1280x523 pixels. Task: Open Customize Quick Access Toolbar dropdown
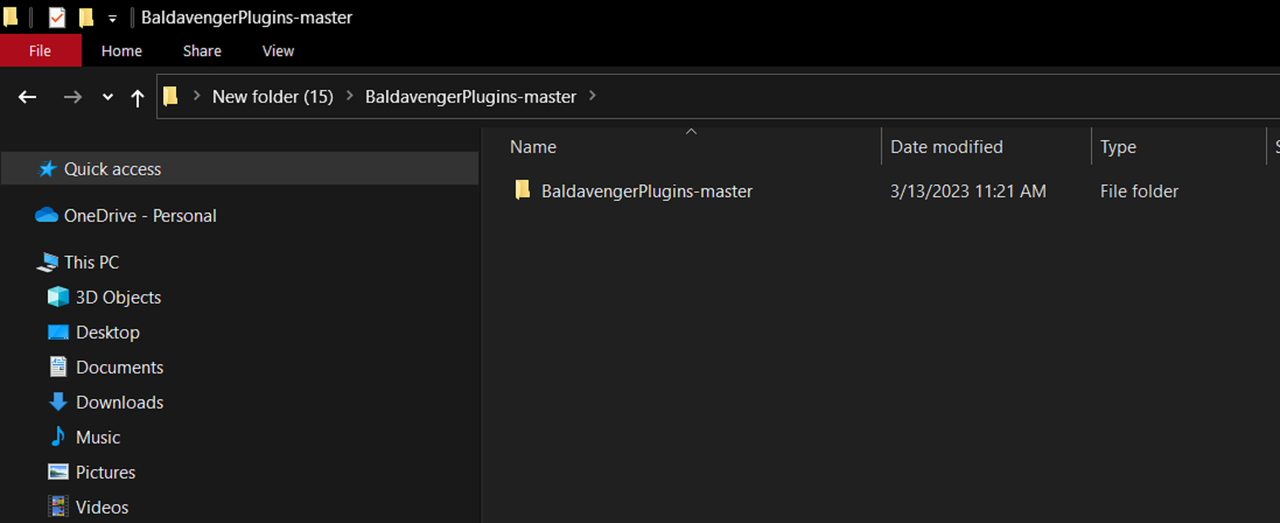coord(112,18)
